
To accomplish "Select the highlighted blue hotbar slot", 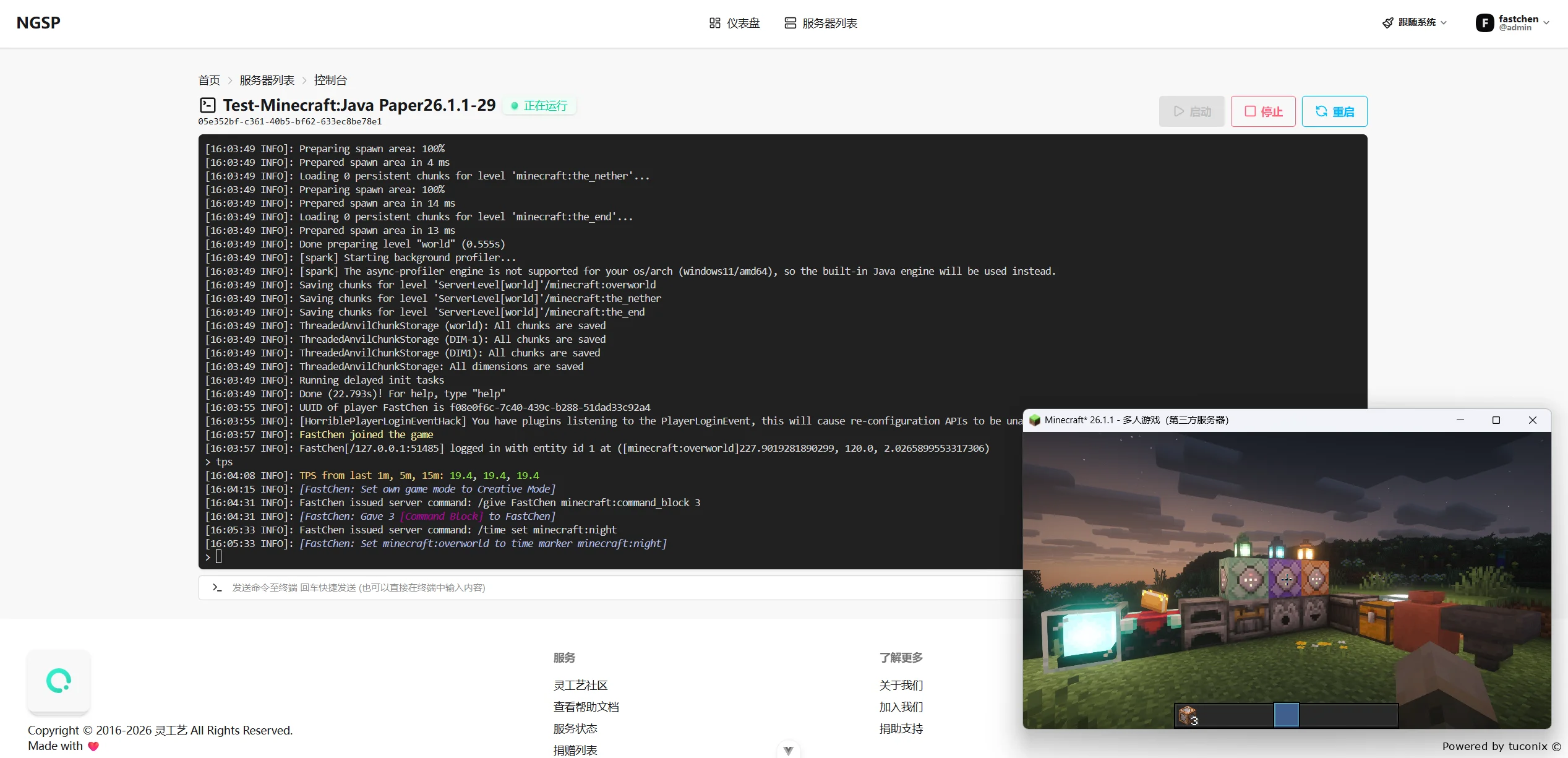I will [x=1287, y=715].
